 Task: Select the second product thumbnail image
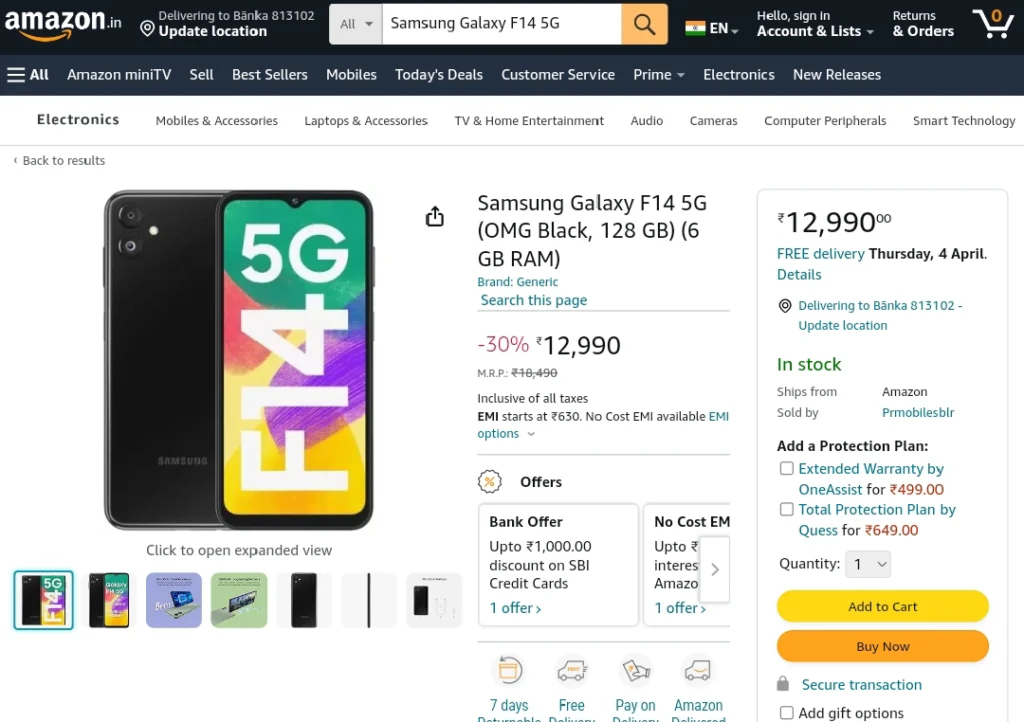click(x=108, y=600)
